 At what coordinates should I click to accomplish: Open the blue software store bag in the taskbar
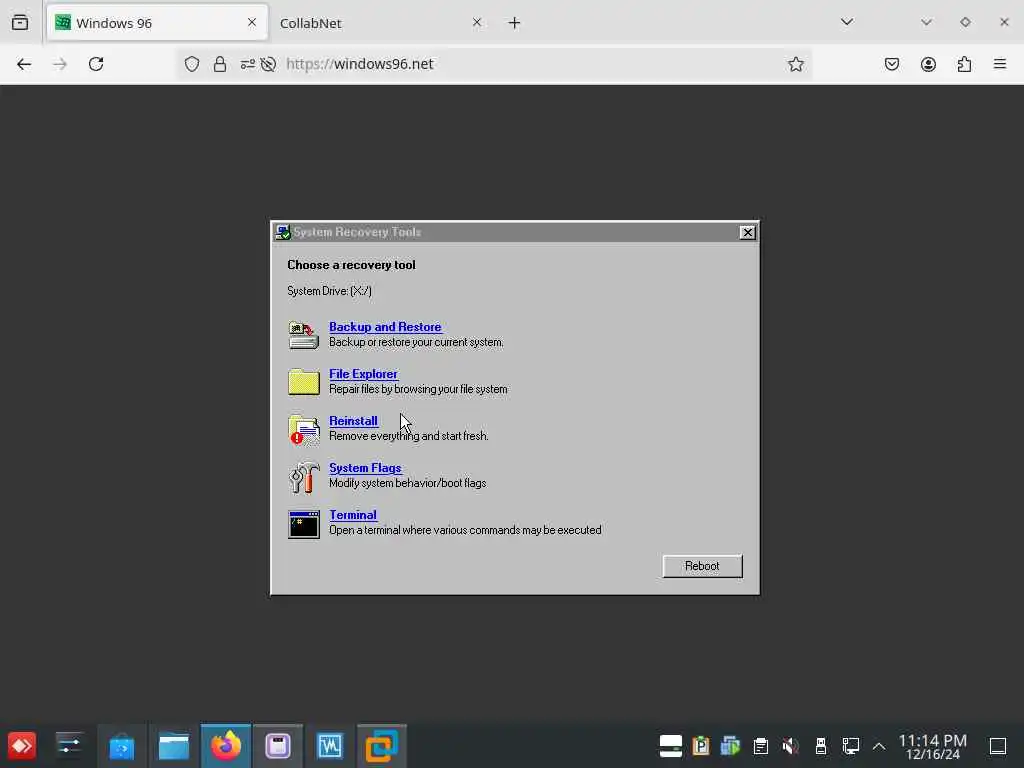click(x=121, y=746)
